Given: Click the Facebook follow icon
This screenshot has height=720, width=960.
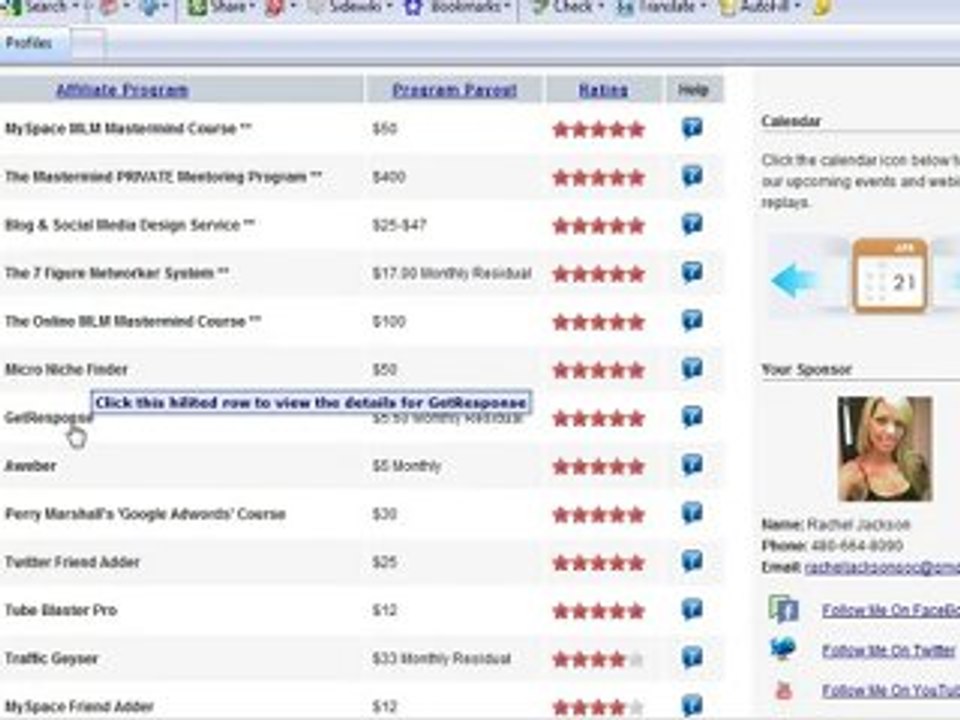Looking at the screenshot, I should 784,609.
